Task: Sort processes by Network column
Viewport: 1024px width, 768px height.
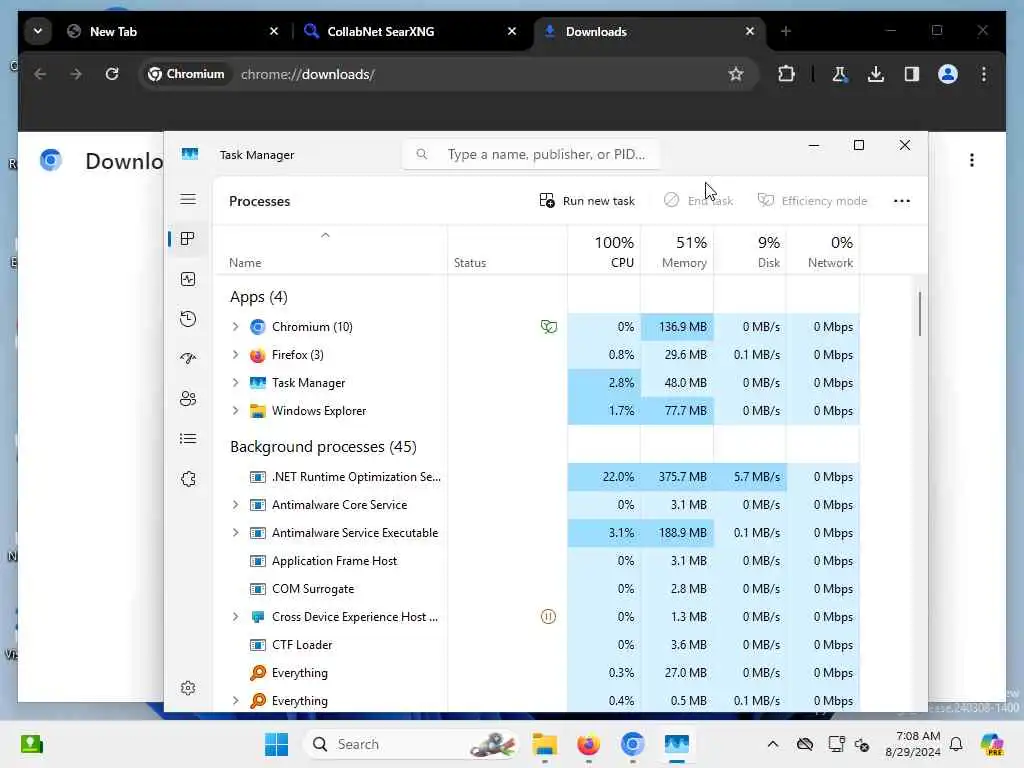Action: 824,251
